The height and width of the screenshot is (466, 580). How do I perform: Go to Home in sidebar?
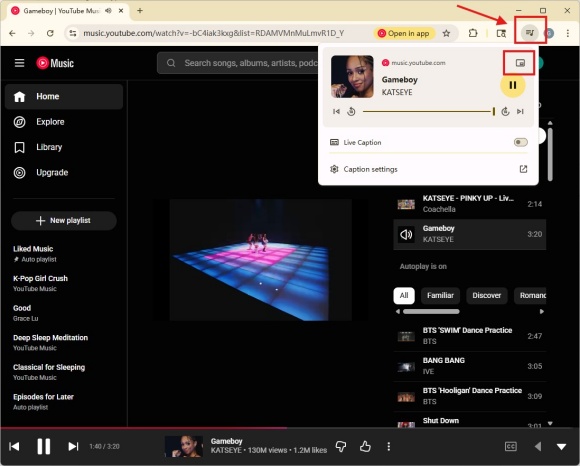64,97
